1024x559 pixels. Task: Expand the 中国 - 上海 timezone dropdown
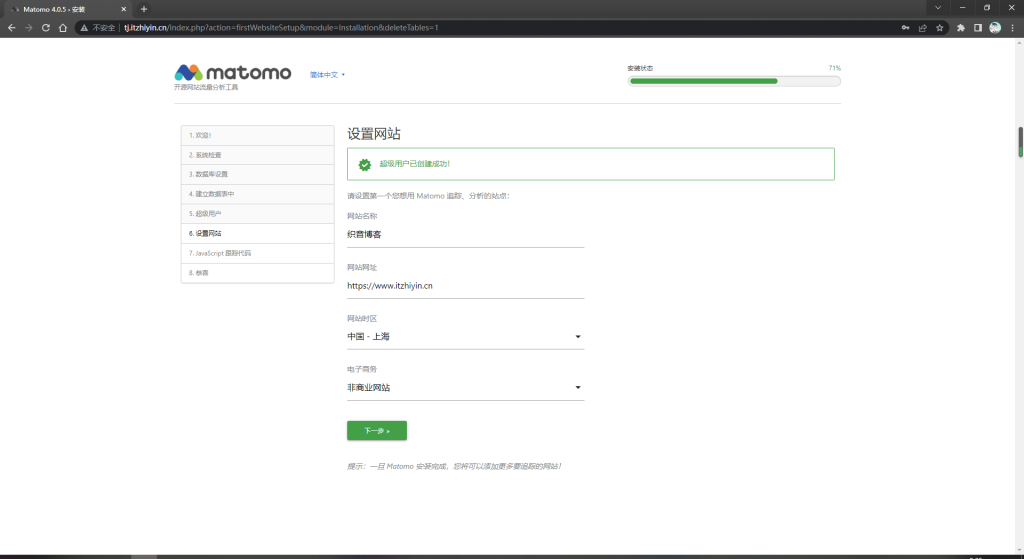pyautogui.click(x=465, y=337)
